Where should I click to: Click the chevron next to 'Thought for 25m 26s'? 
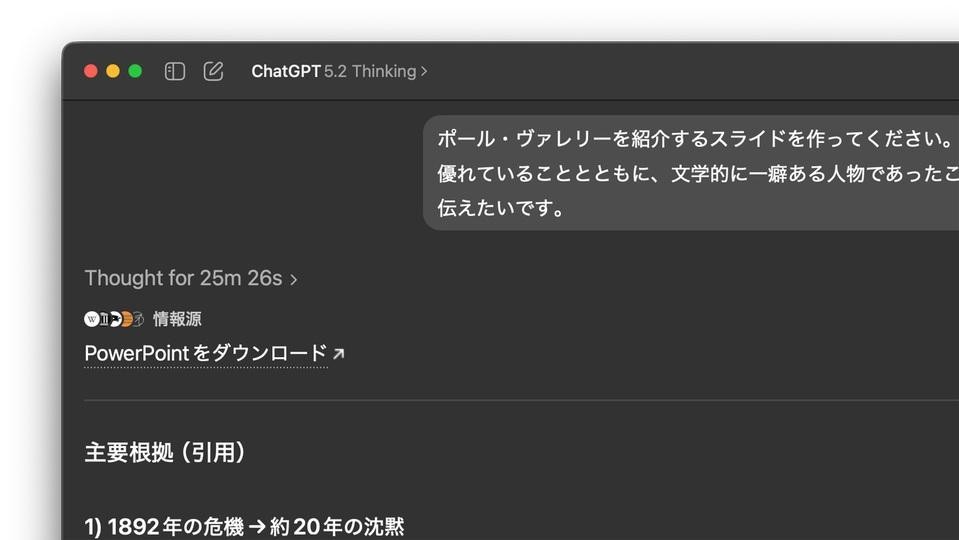(x=294, y=279)
